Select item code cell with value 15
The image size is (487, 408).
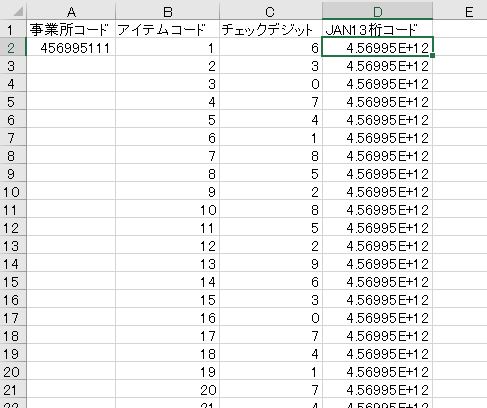(168, 300)
